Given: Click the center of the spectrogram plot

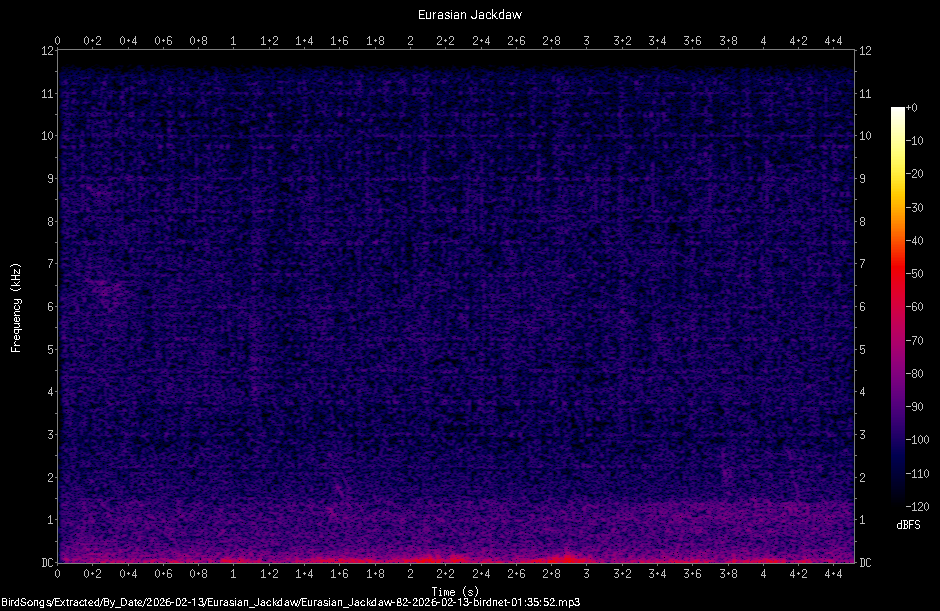Looking at the screenshot, I should tap(457, 307).
